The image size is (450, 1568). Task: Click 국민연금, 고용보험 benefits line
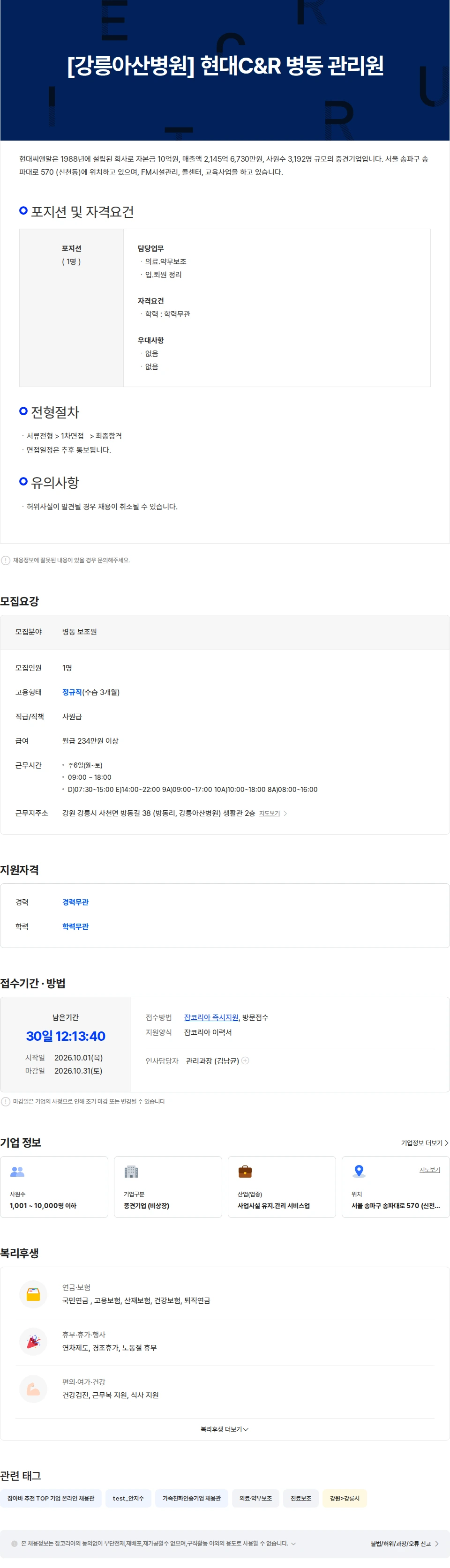136,1300
